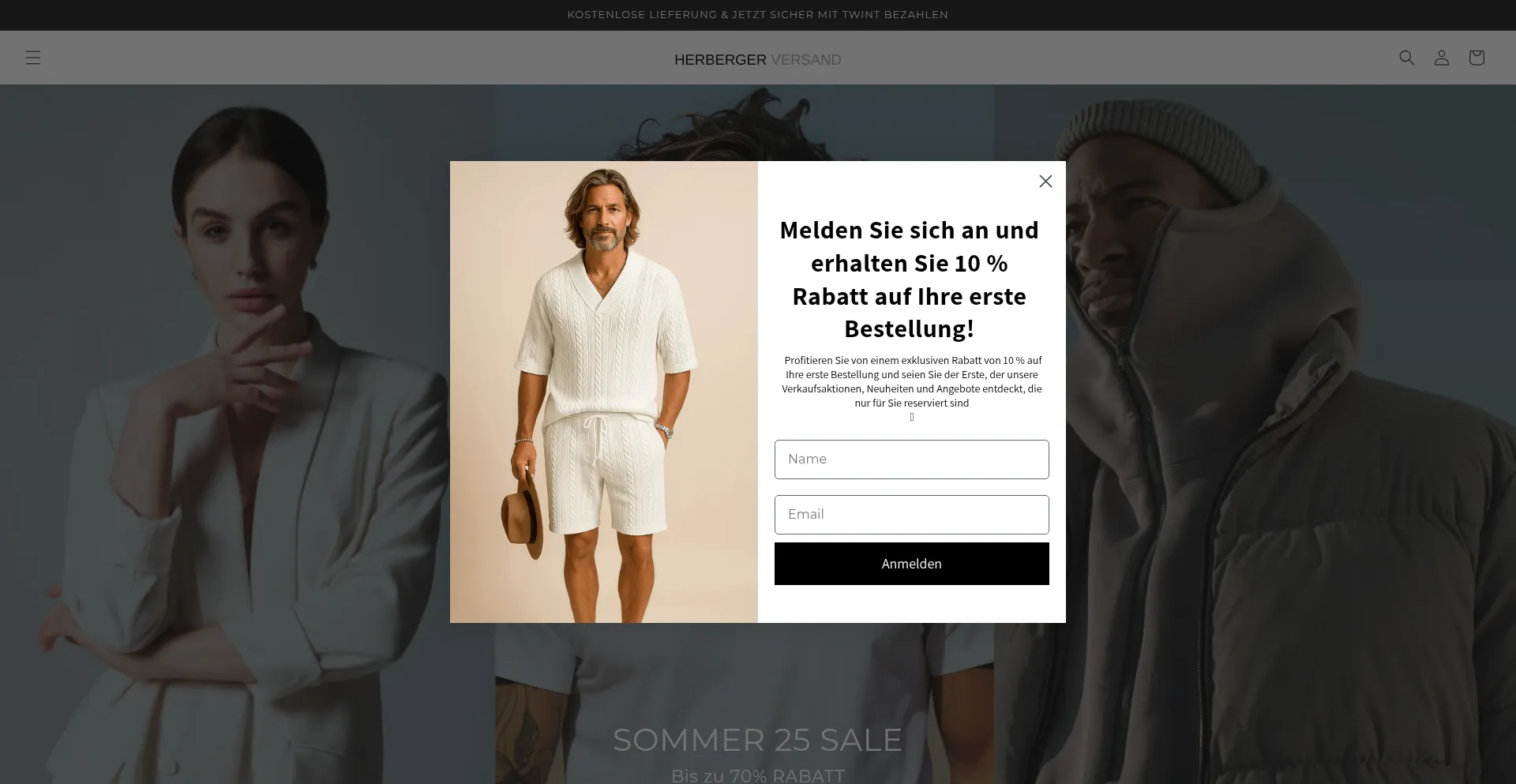
Task: Open the shopping cart icon
Action: (x=1476, y=58)
